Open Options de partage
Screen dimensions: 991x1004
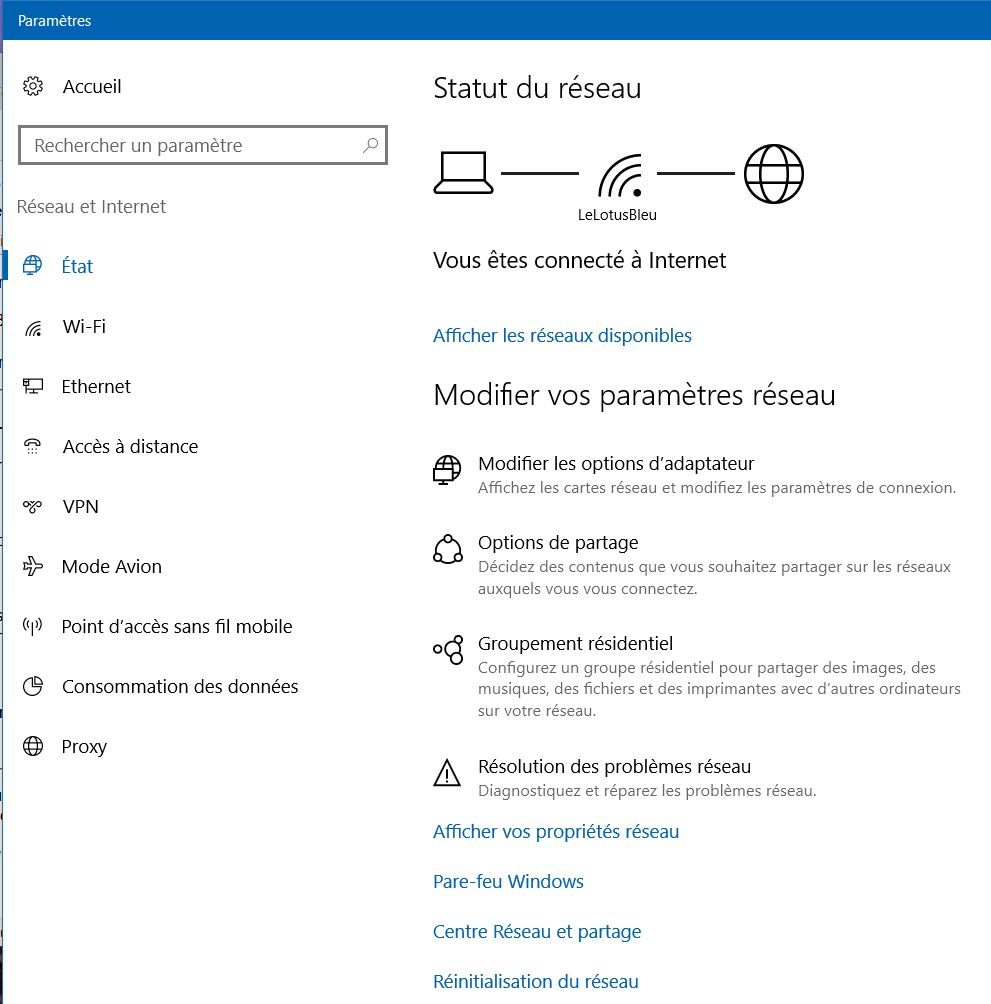tap(558, 543)
